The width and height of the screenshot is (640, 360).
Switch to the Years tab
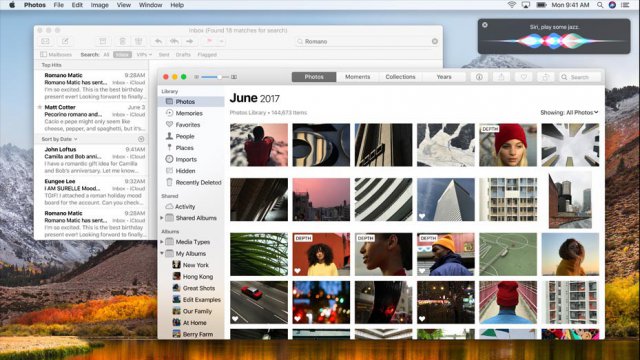[x=444, y=77]
